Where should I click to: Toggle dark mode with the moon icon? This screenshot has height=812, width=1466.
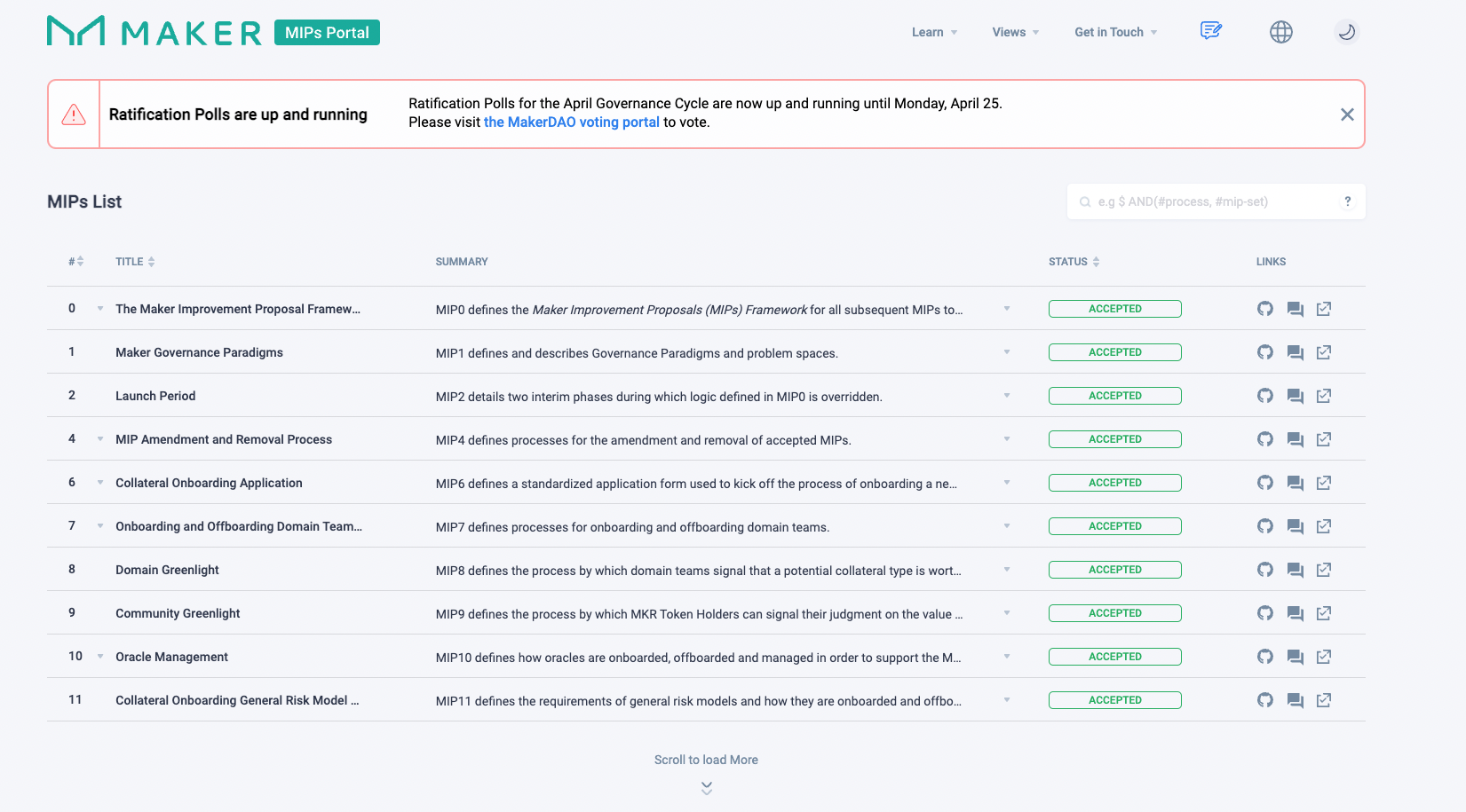click(x=1347, y=32)
